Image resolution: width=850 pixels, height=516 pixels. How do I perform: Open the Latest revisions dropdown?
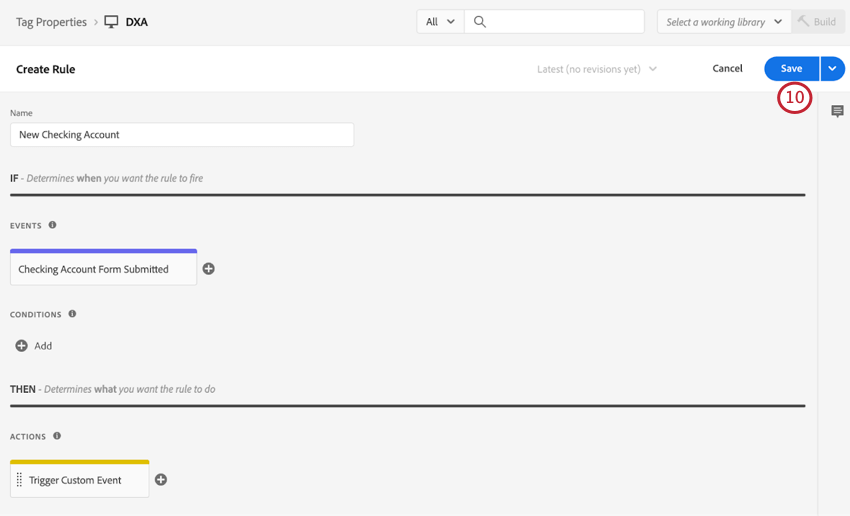597,69
